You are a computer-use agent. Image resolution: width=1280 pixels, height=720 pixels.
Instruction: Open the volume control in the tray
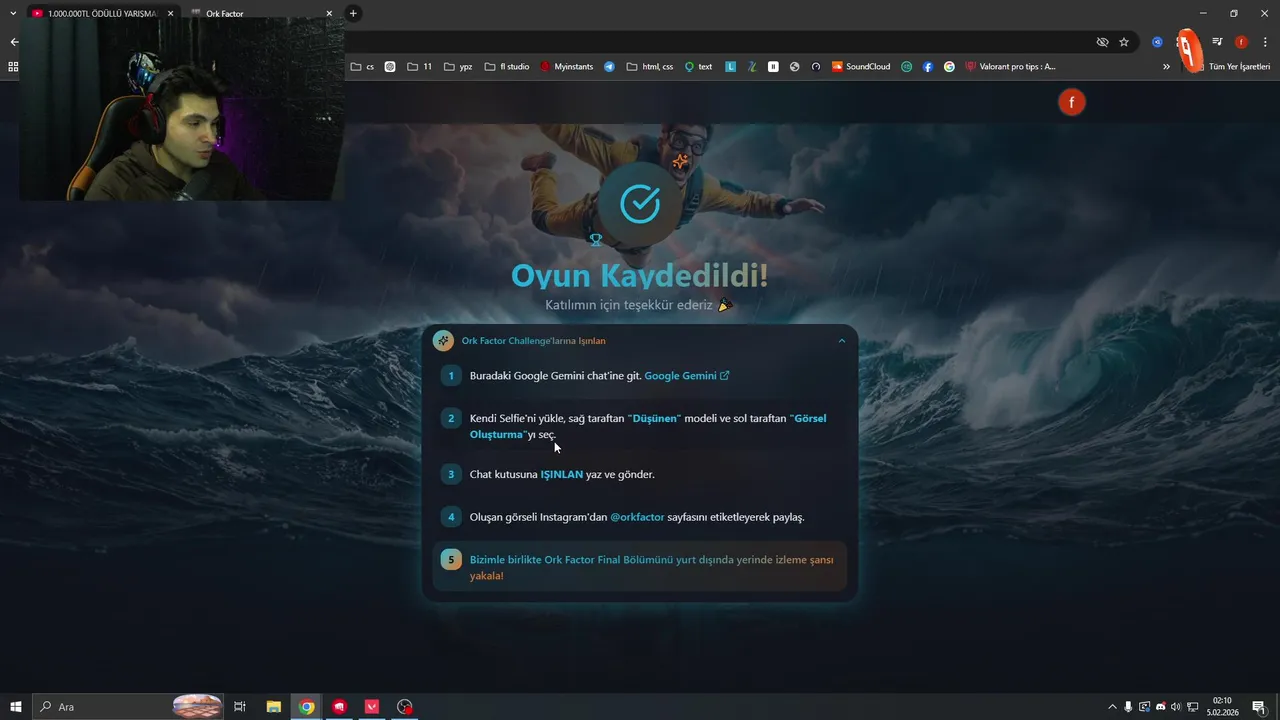1176,707
